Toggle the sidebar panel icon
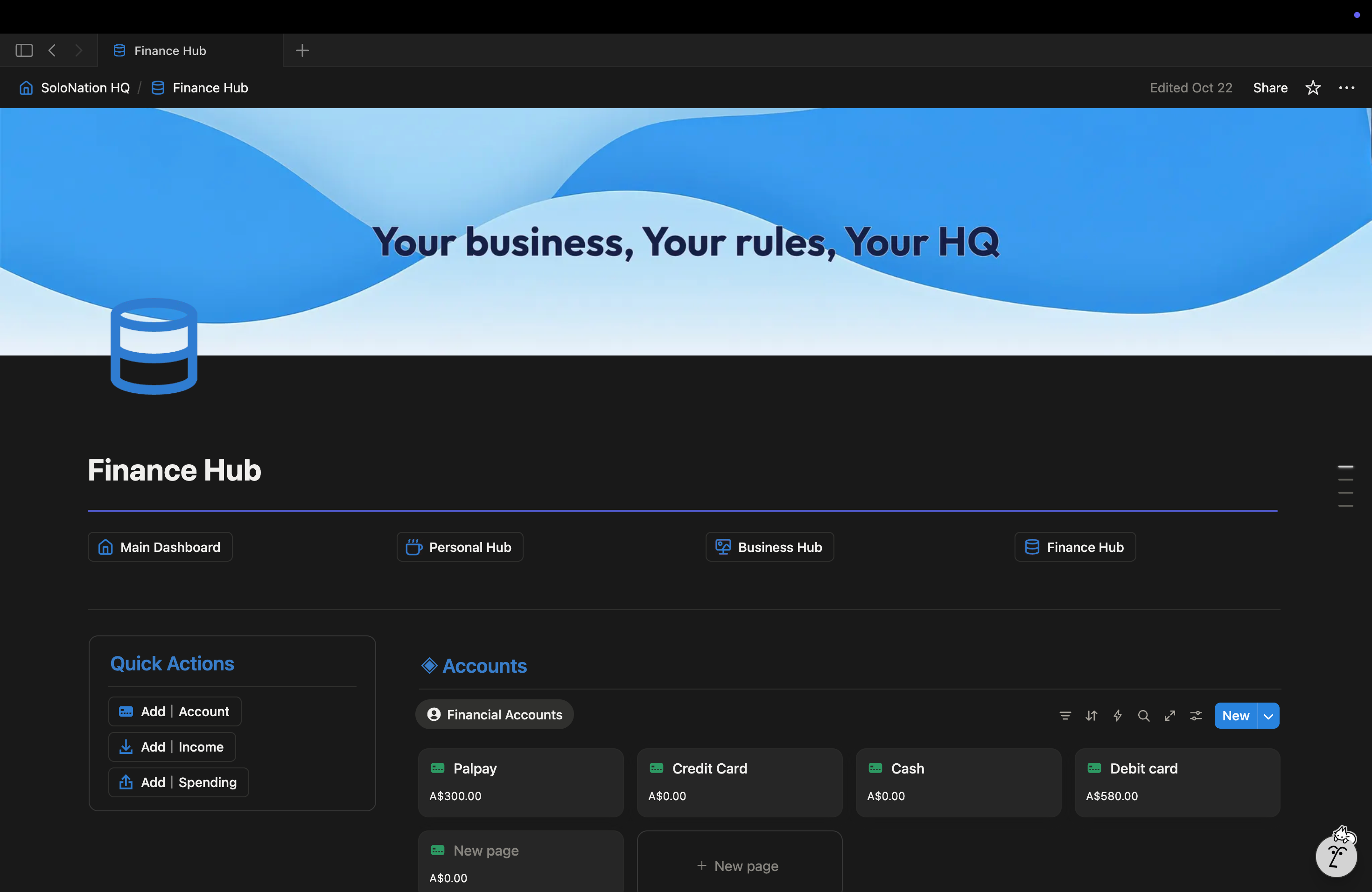The image size is (1372, 892). pyautogui.click(x=24, y=51)
